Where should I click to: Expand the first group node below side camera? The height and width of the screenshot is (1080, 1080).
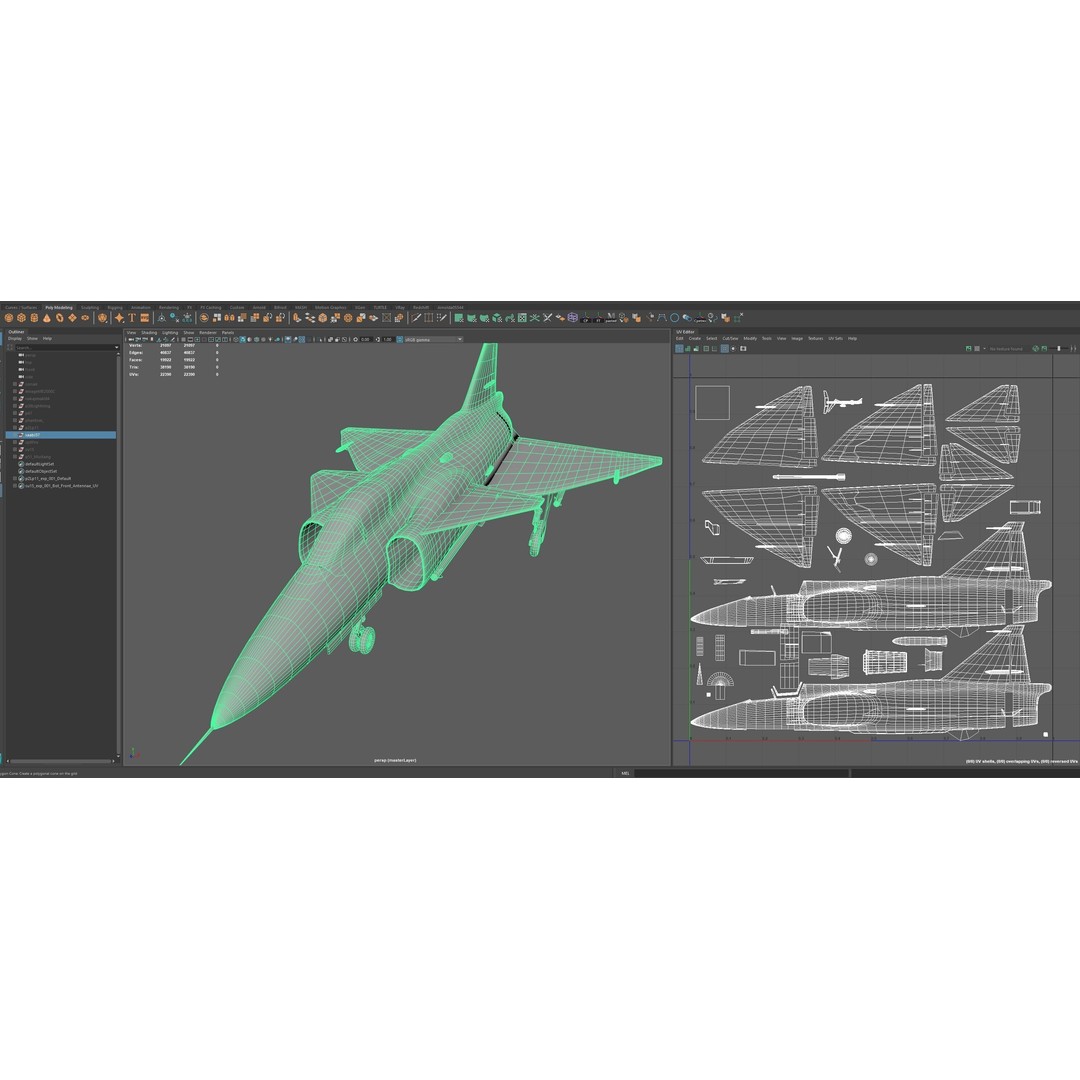pyautogui.click(x=14, y=384)
